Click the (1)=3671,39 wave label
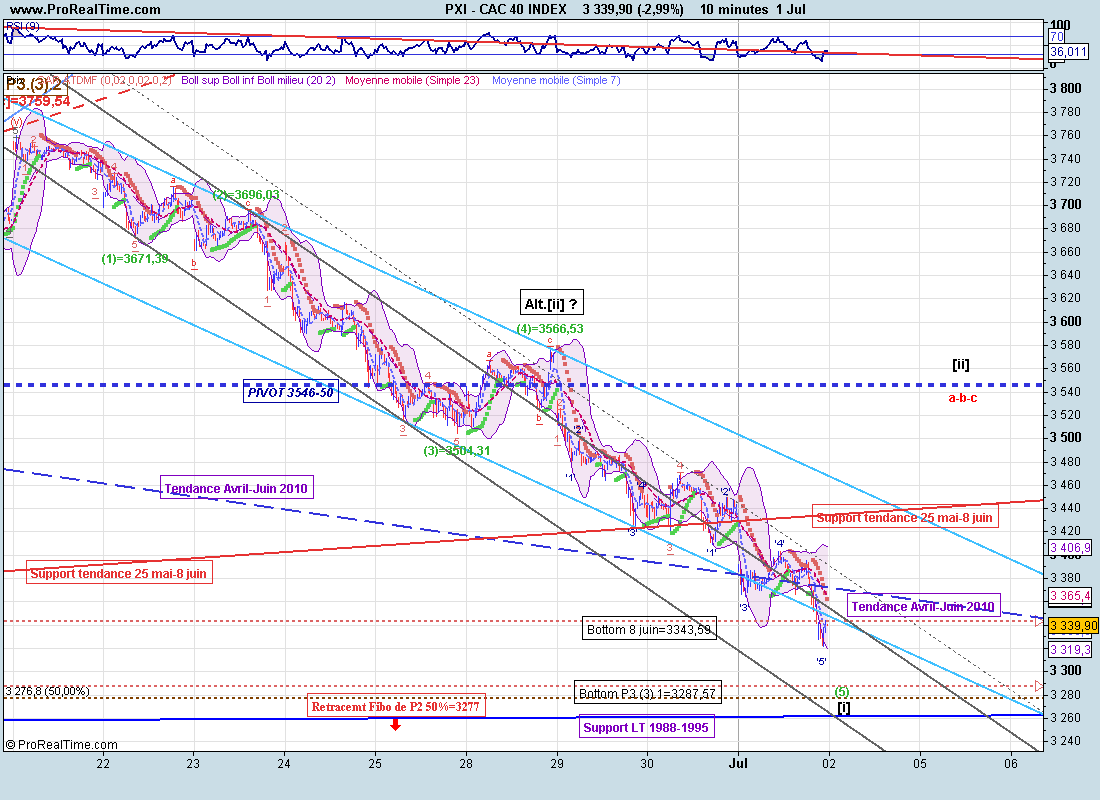Viewport: 1100px width, 800px height. [135, 258]
